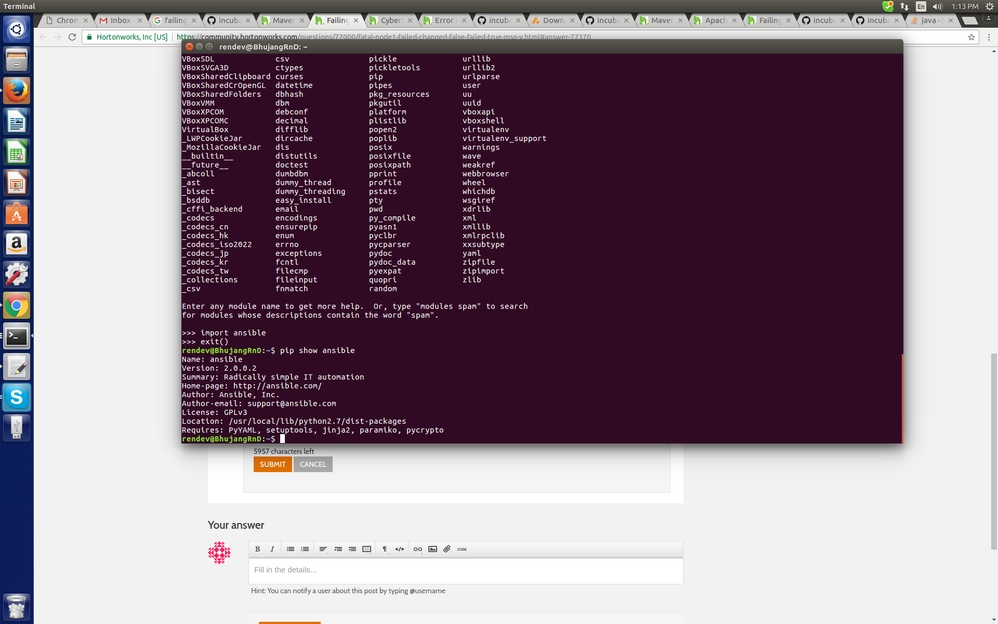The width and height of the screenshot is (998, 624).
Task: View Hortonworks site security info
Action: (x=127, y=37)
